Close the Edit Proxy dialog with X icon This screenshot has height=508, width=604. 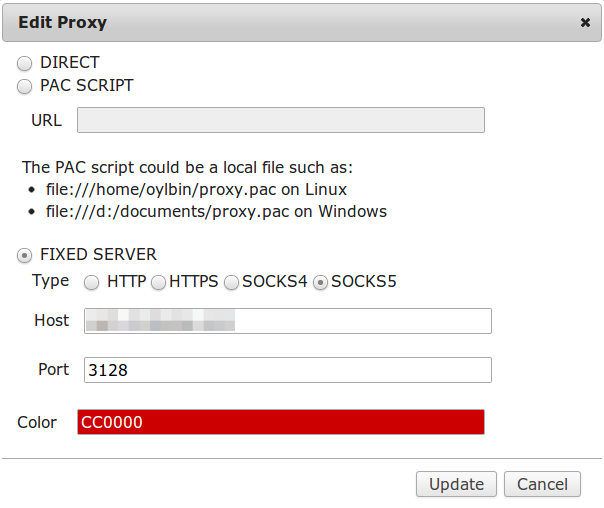585,23
